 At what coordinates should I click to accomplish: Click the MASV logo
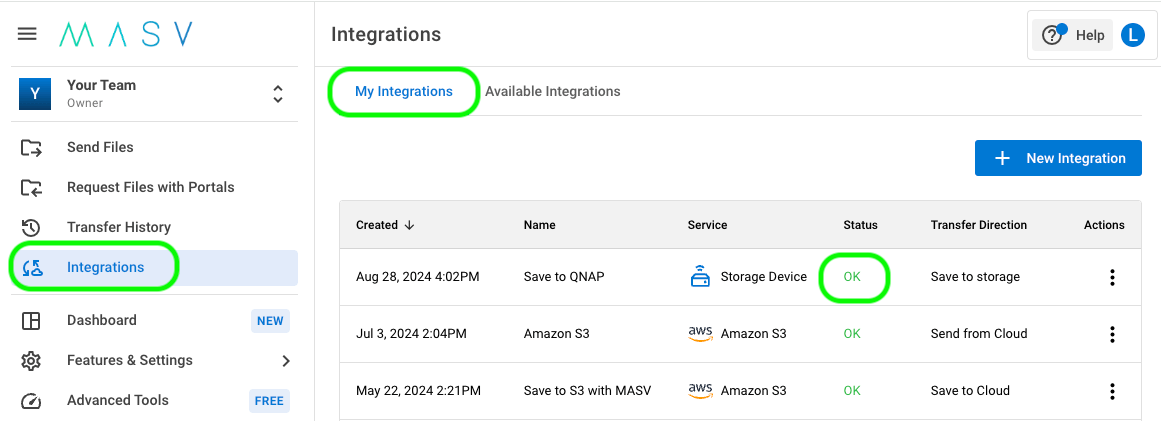[126, 35]
